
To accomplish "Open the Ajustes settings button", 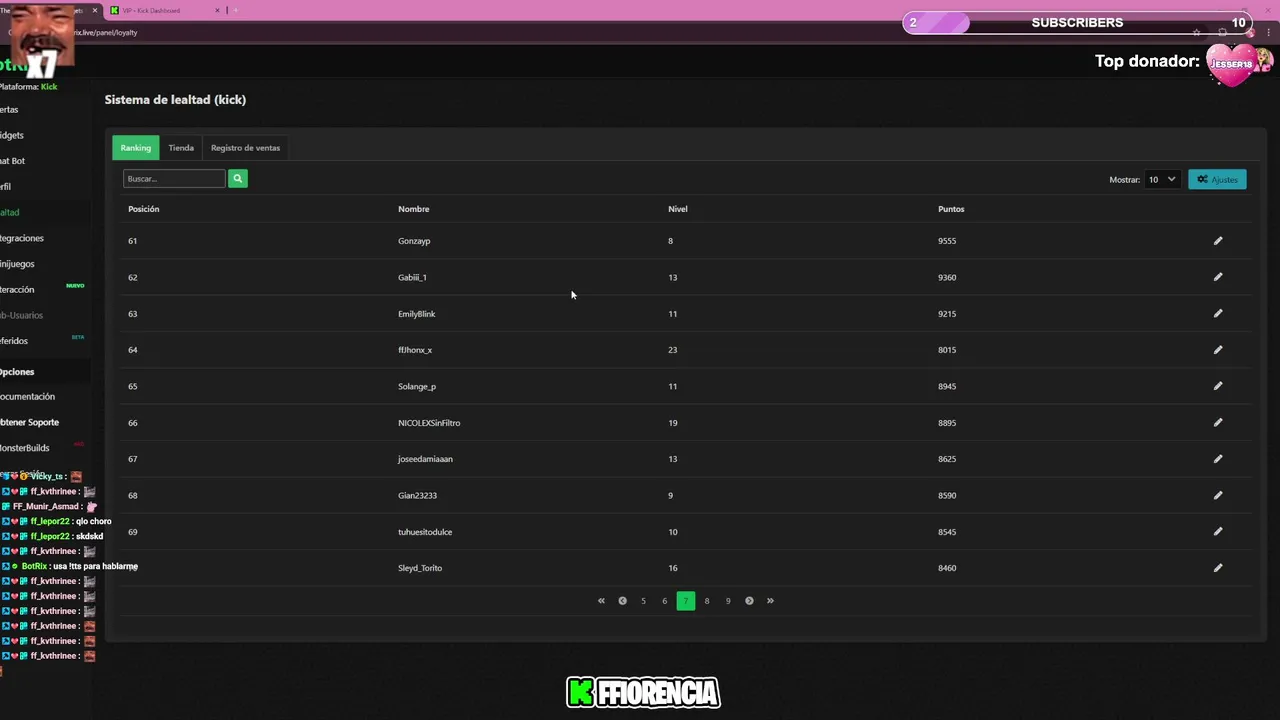I will (1217, 180).
